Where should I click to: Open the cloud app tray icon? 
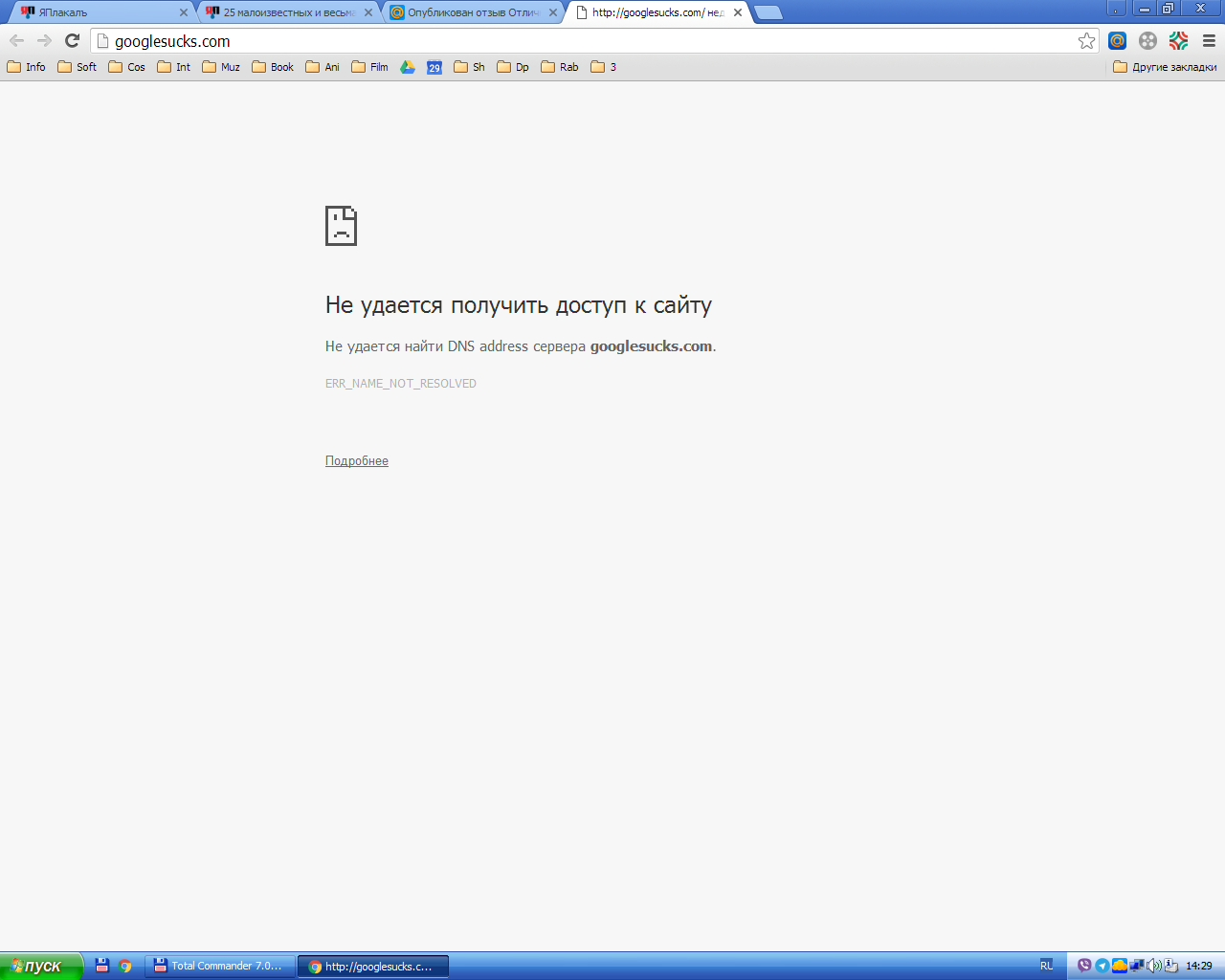pyautogui.click(x=1119, y=966)
